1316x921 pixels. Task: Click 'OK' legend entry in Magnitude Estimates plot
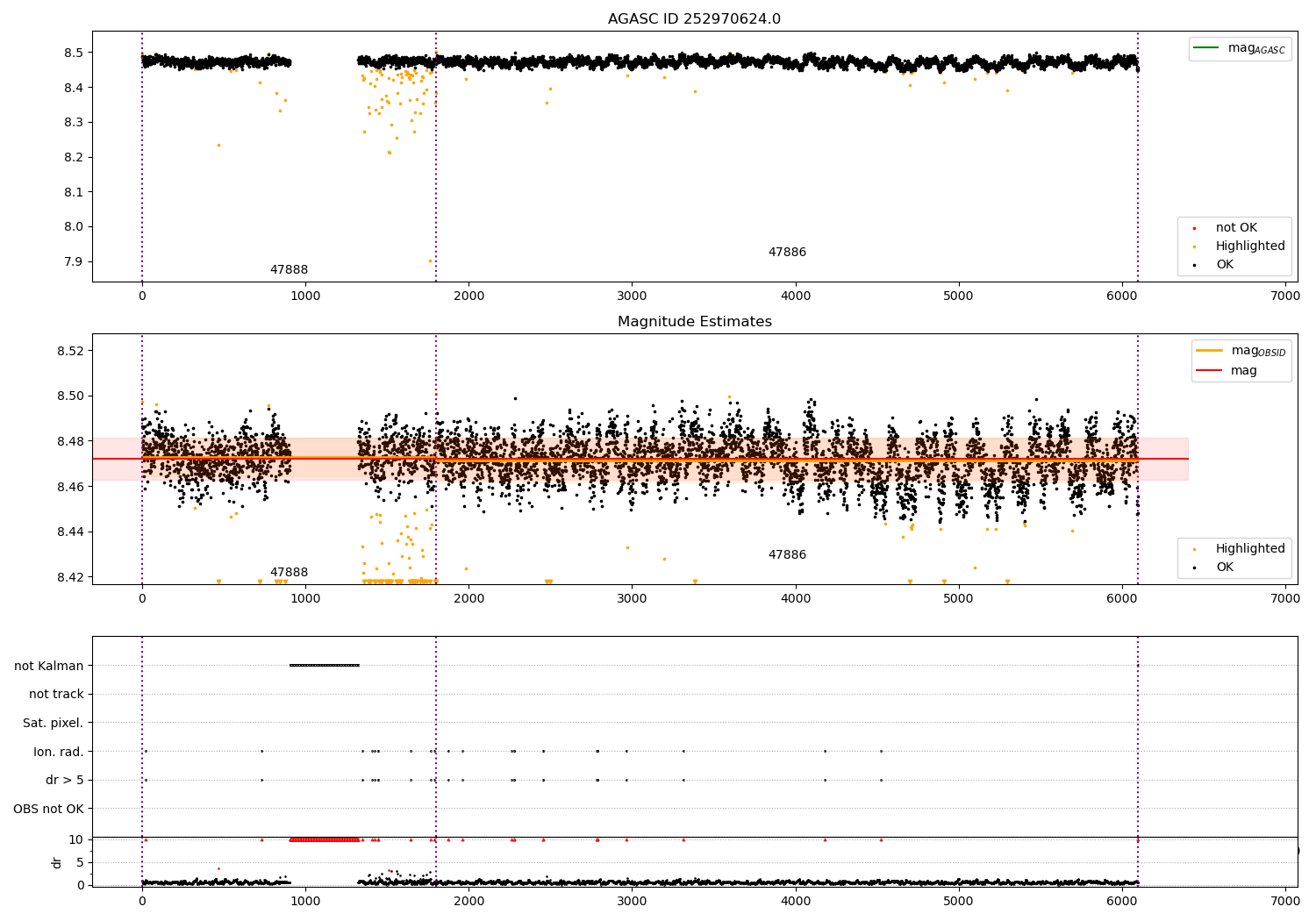(1224, 568)
